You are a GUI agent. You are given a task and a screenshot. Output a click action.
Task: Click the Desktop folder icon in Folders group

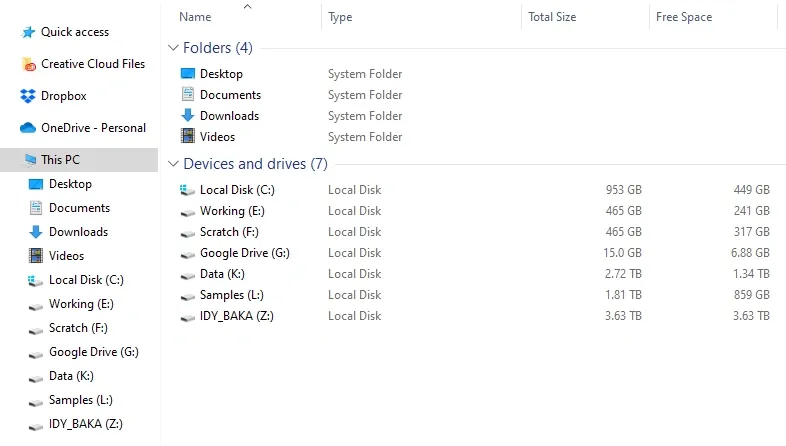pos(187,74)
